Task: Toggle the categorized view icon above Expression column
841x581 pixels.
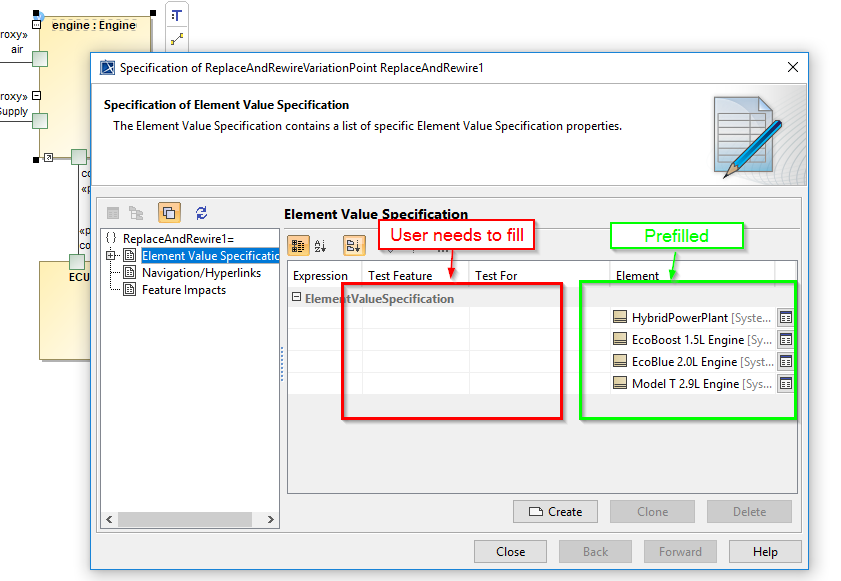Action: (x=298, y=246)
